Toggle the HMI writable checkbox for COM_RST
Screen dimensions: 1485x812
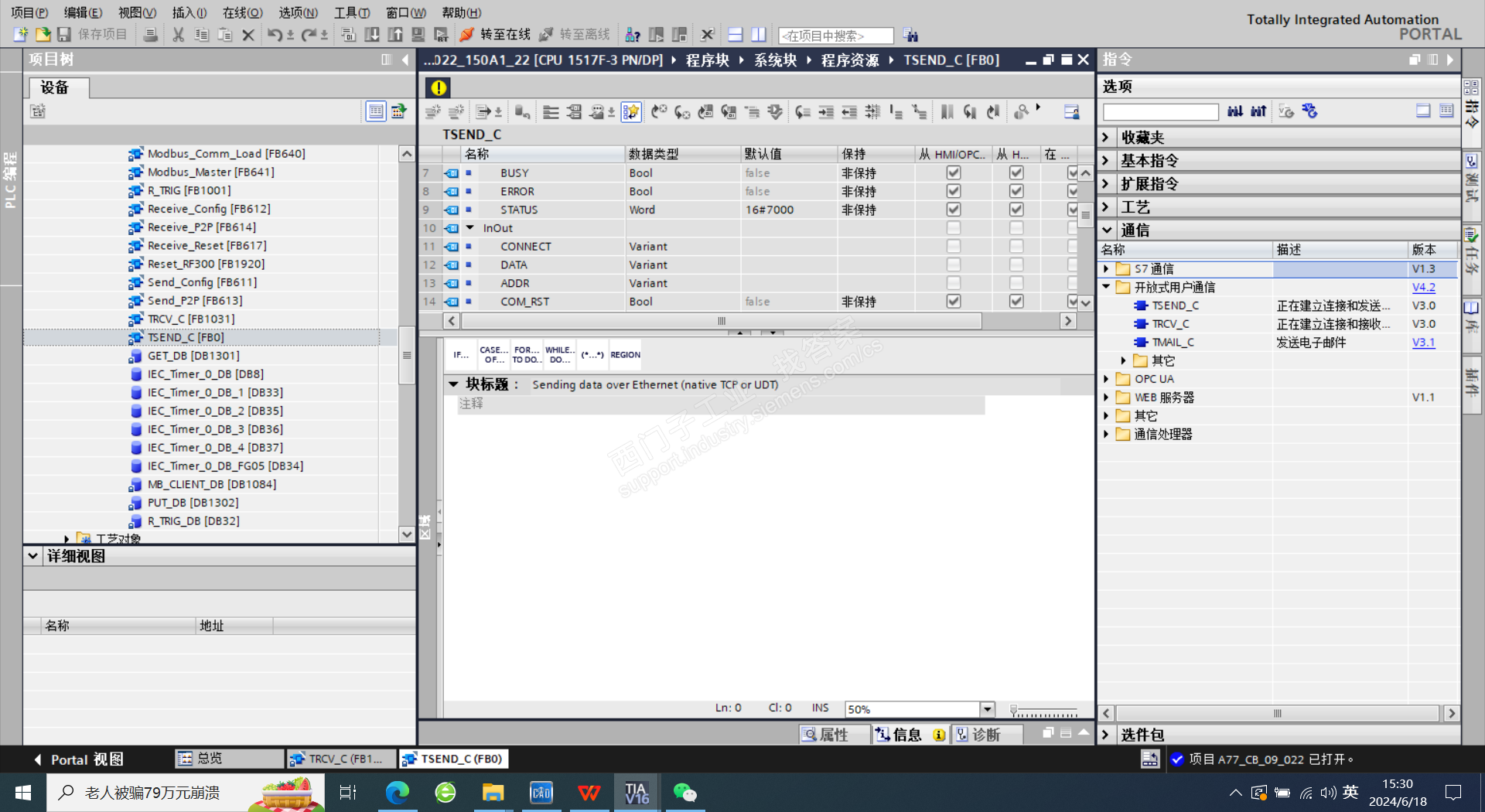1016,302
